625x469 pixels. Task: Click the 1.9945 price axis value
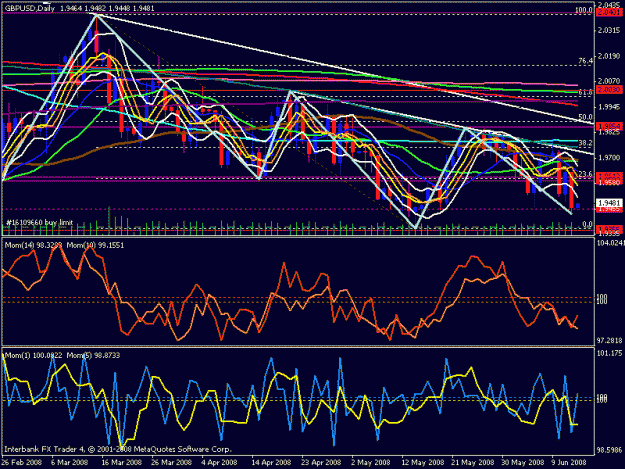(x=609, y=106)
